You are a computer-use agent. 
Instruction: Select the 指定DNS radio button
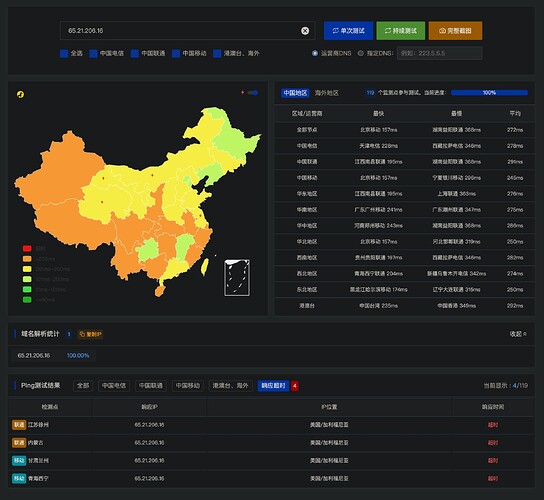pos(361,53)
